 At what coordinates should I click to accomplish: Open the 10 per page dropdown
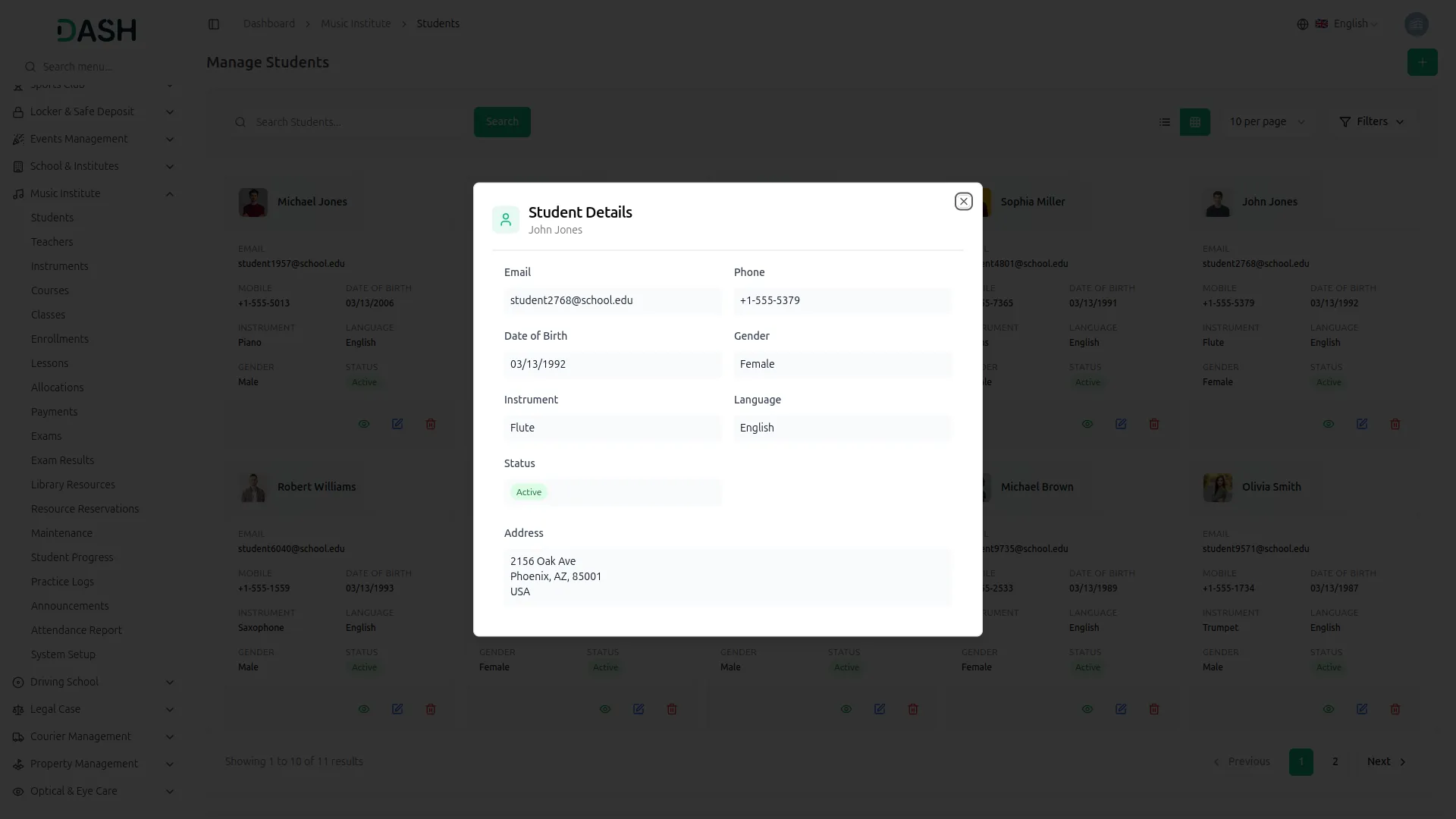1266,122
